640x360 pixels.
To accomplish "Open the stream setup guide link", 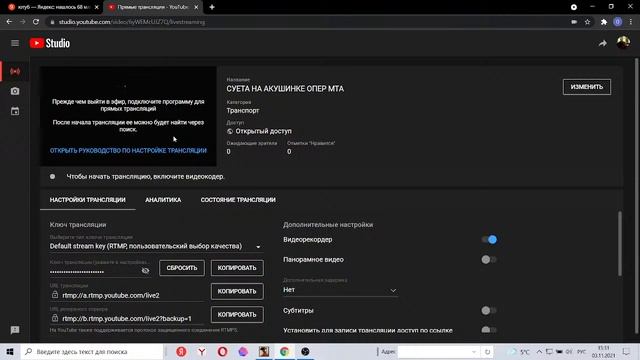I will point(128,151).
